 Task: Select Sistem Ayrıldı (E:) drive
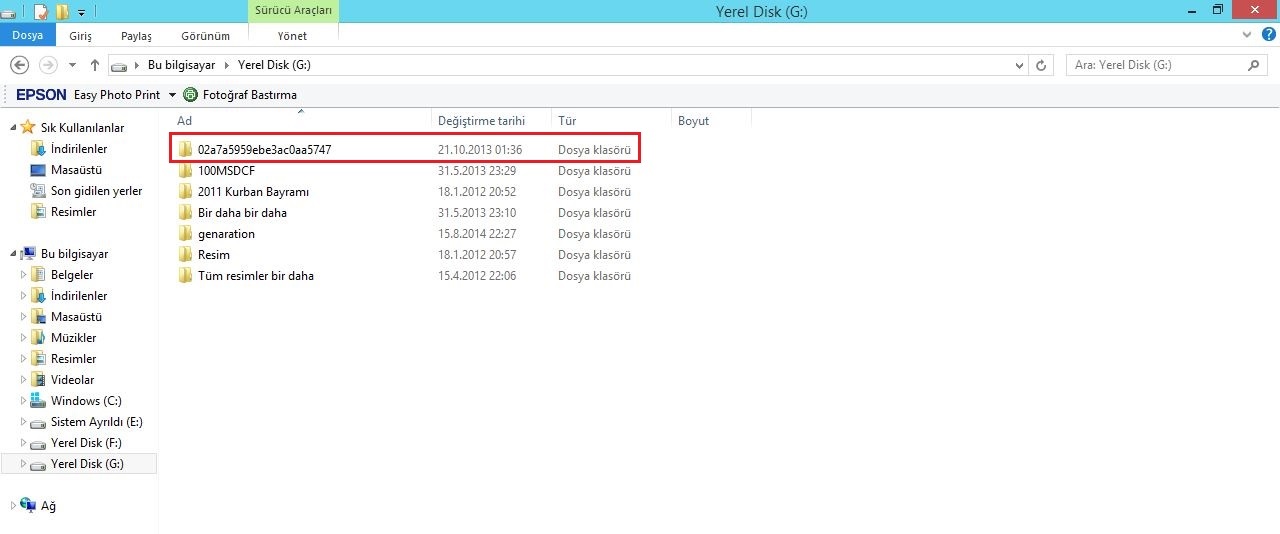pyautogui.click(x=96, y=422)
